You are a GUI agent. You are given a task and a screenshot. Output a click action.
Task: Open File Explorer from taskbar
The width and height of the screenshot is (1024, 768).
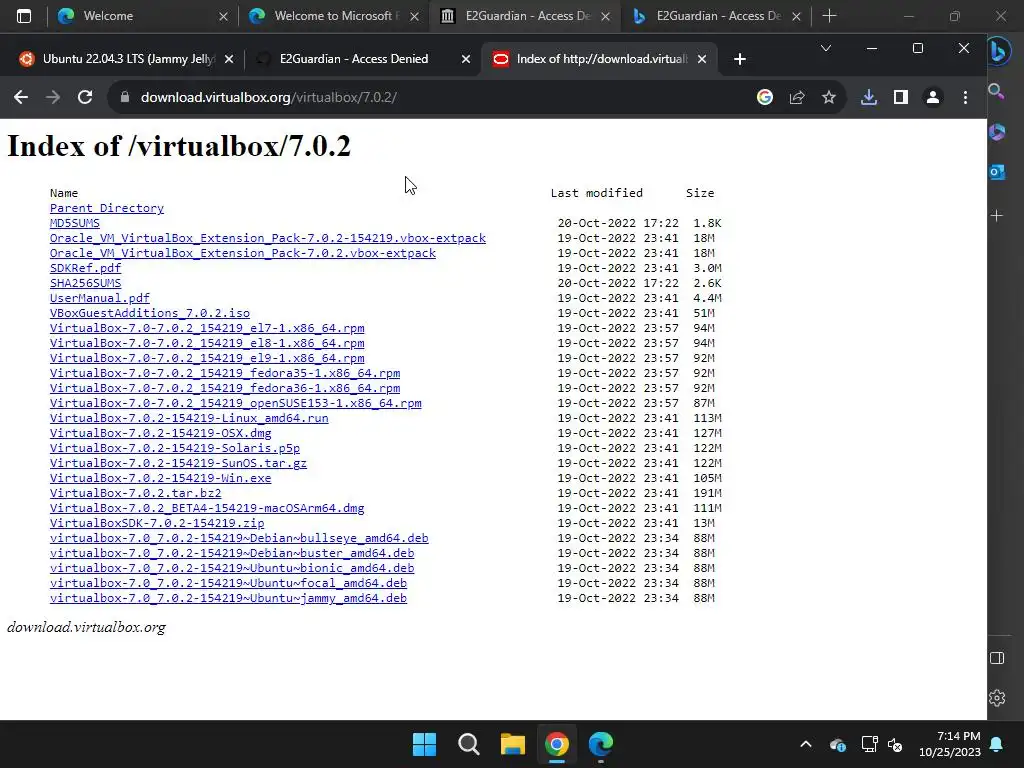[513, 744]
